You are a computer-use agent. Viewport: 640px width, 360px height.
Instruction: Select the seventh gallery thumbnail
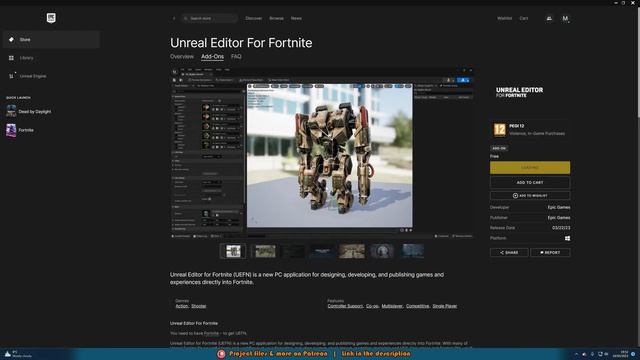[x=413, y=251]
